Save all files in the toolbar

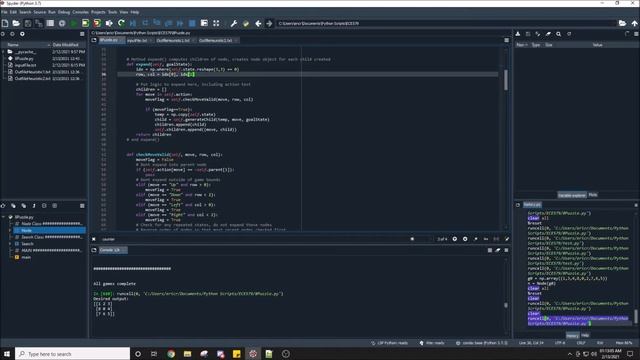39,23
